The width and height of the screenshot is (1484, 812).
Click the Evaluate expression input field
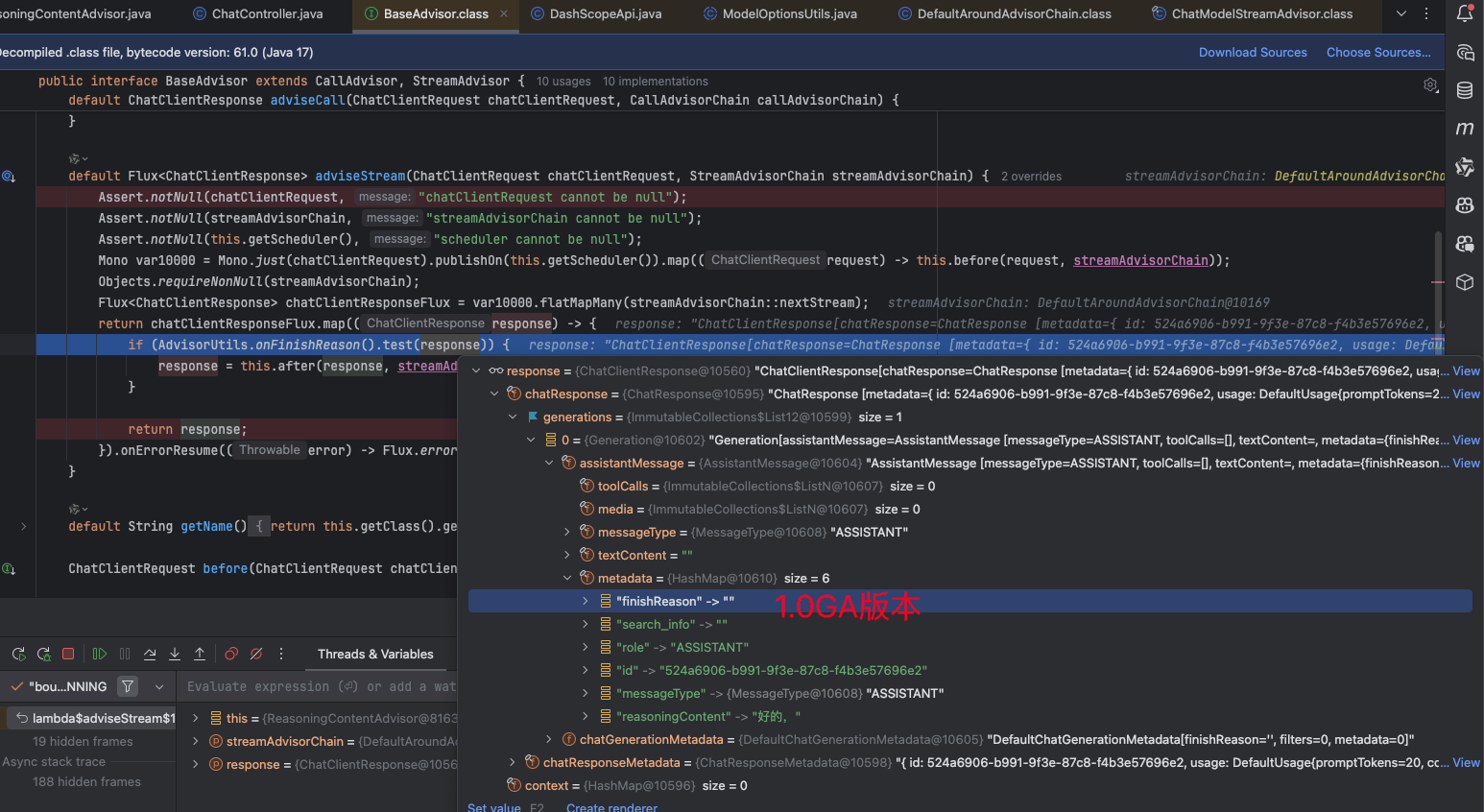pyautogui.click(x=322, y=686)
